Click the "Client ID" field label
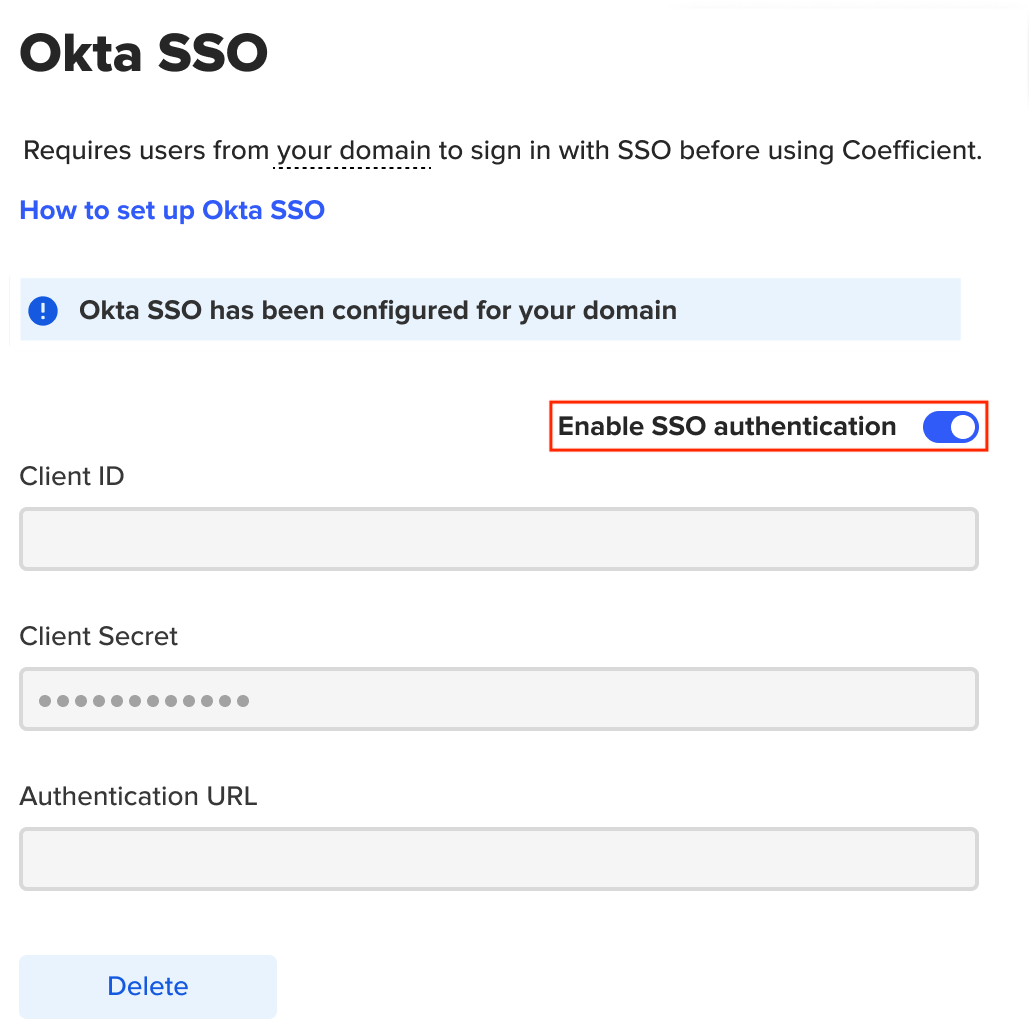The height and width of the screenshot is (1030, 1029). coord(72,476)
